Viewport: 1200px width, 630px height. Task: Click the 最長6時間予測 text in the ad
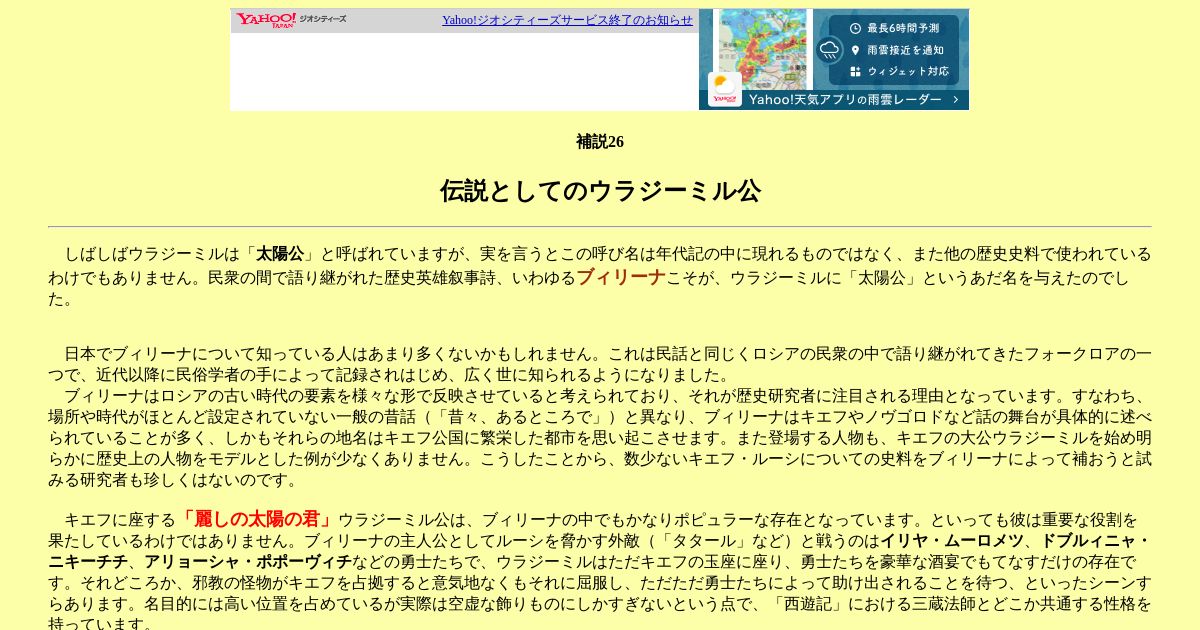[x=903, y=28]
